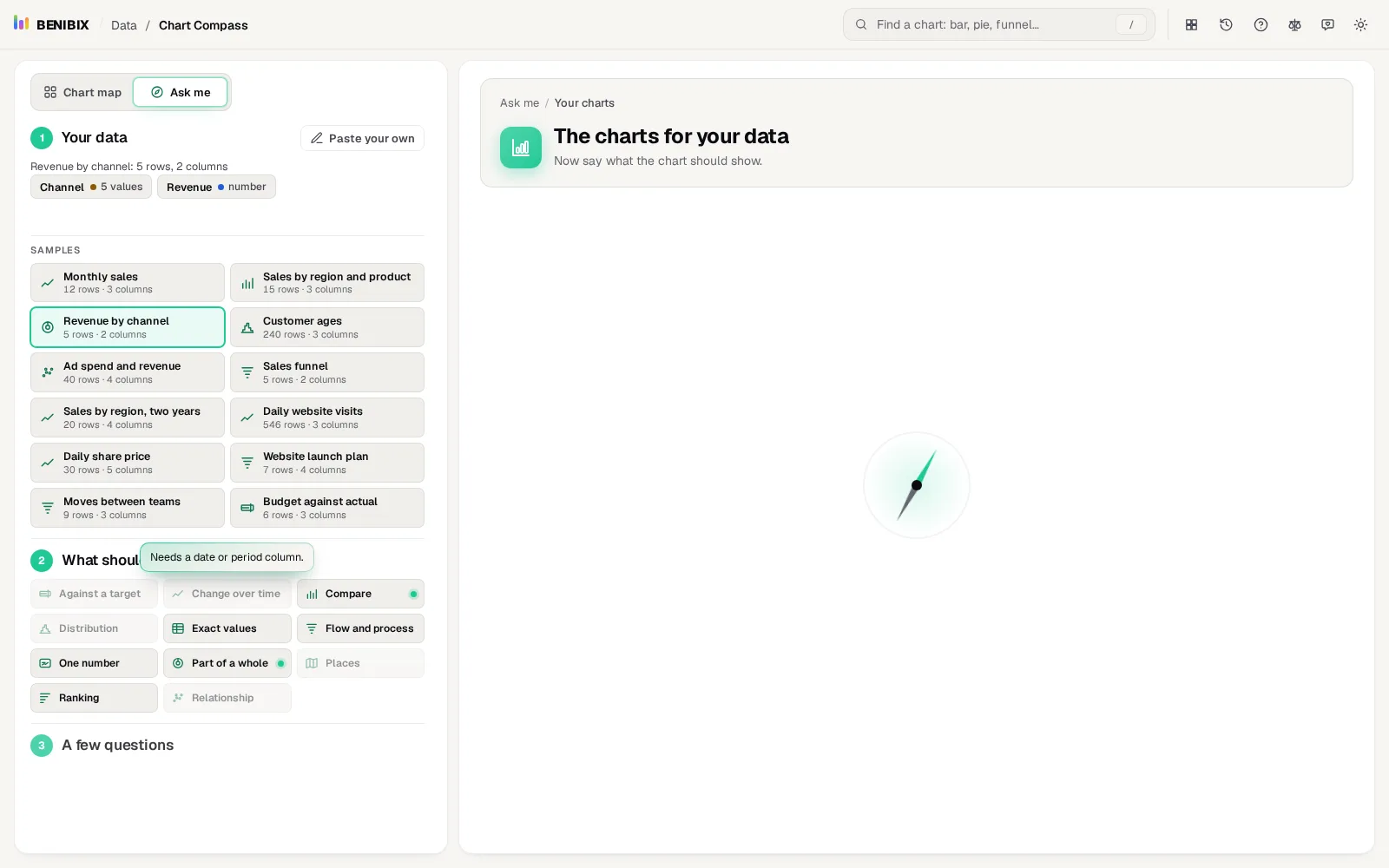Select the Ad spend and revenue sample

tap(128, 372)
